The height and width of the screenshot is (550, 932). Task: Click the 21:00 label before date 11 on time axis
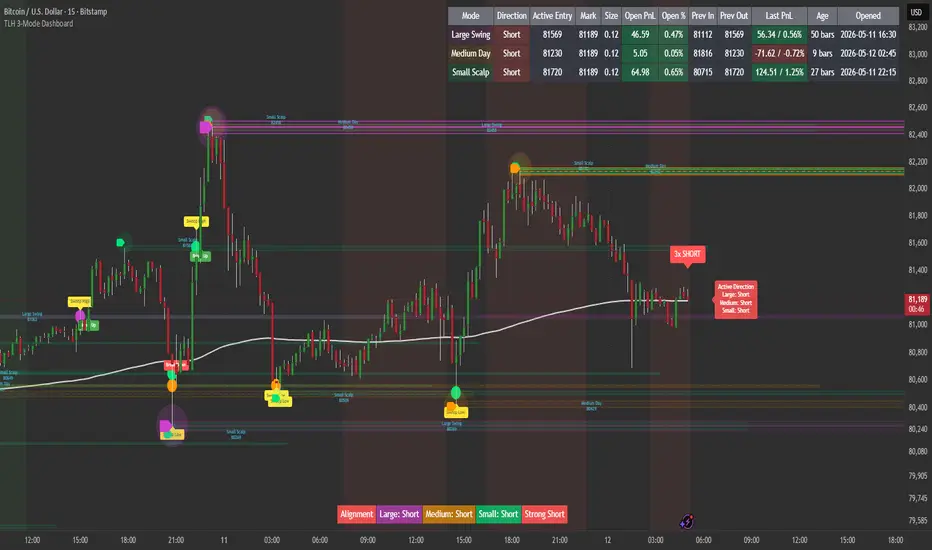point(176,540)
